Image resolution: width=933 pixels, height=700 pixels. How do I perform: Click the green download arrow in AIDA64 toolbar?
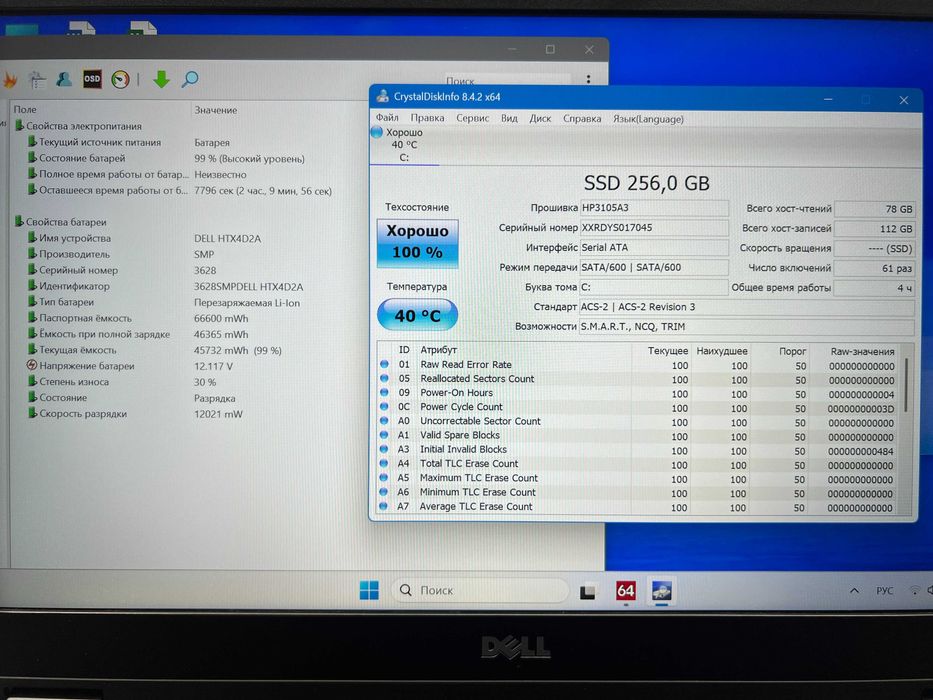tap(161, 79)
